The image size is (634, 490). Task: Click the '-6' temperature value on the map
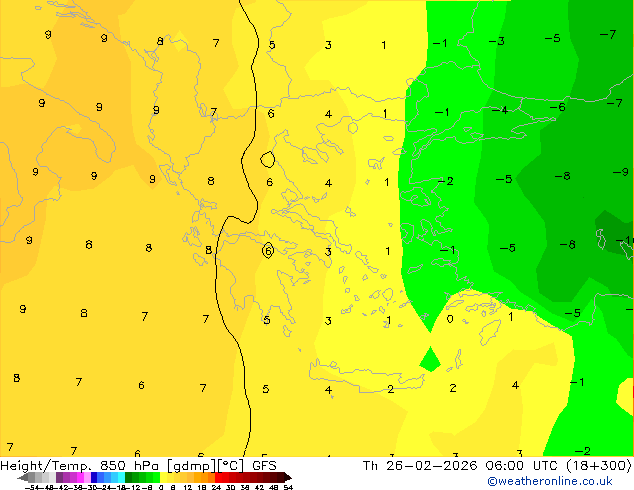(x=558, y=107)
